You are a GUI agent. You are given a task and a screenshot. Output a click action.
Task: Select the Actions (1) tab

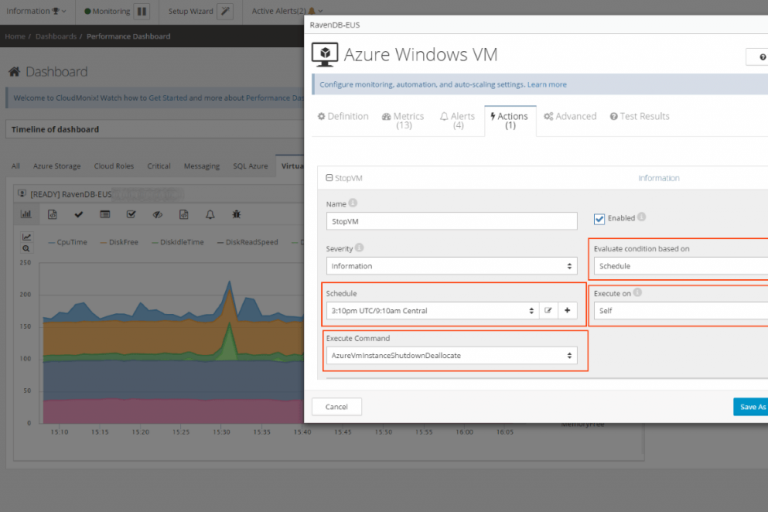click(510, 120)
